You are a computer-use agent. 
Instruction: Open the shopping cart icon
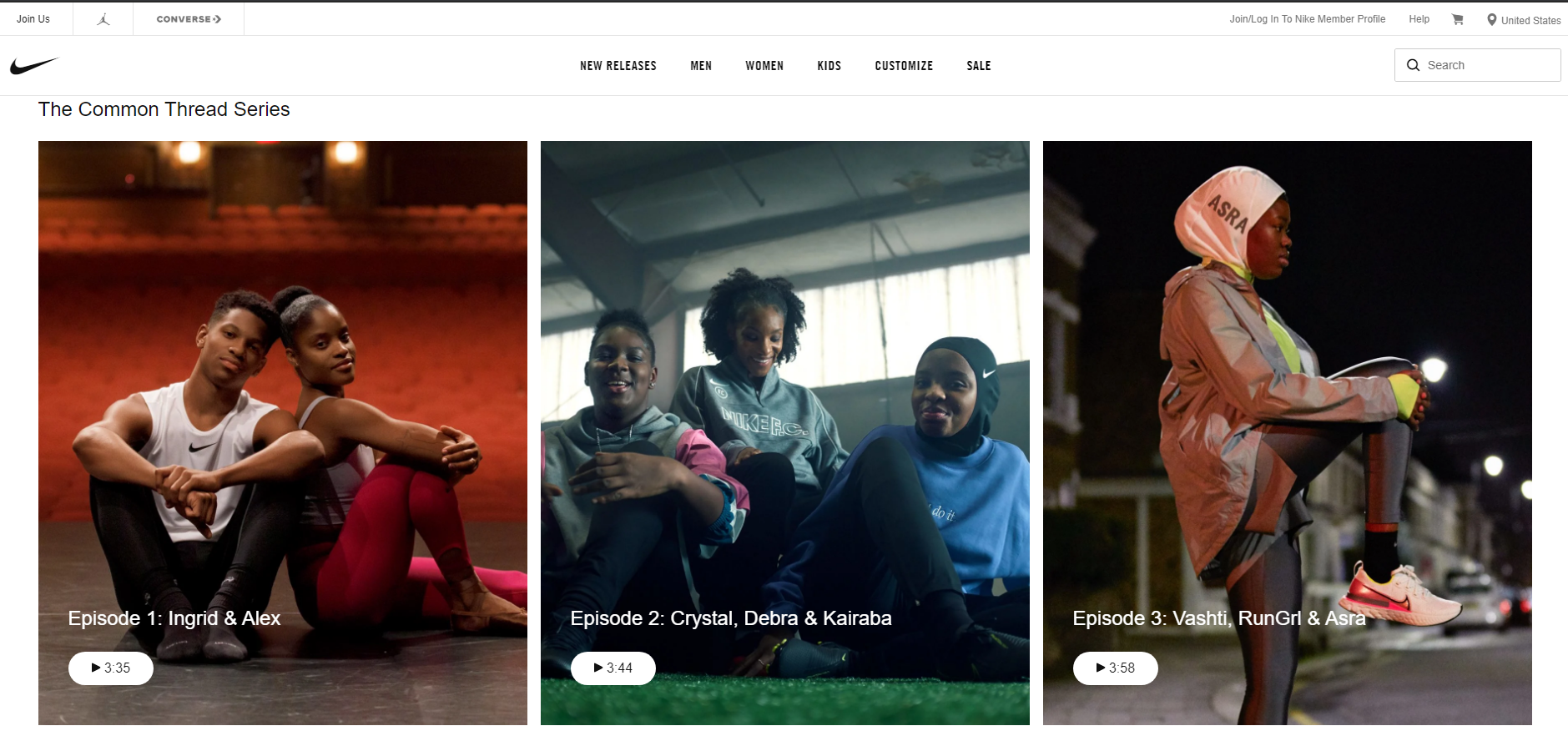tap(1458, 19)
